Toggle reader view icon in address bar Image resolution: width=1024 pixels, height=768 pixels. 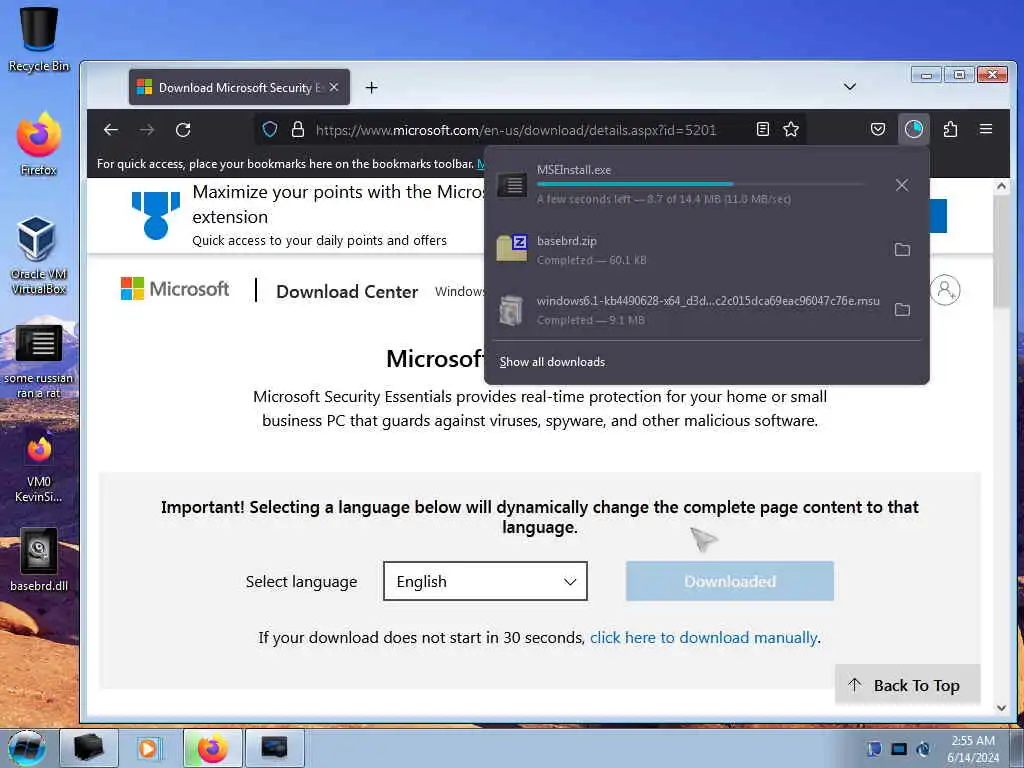[x=763, y=129]
